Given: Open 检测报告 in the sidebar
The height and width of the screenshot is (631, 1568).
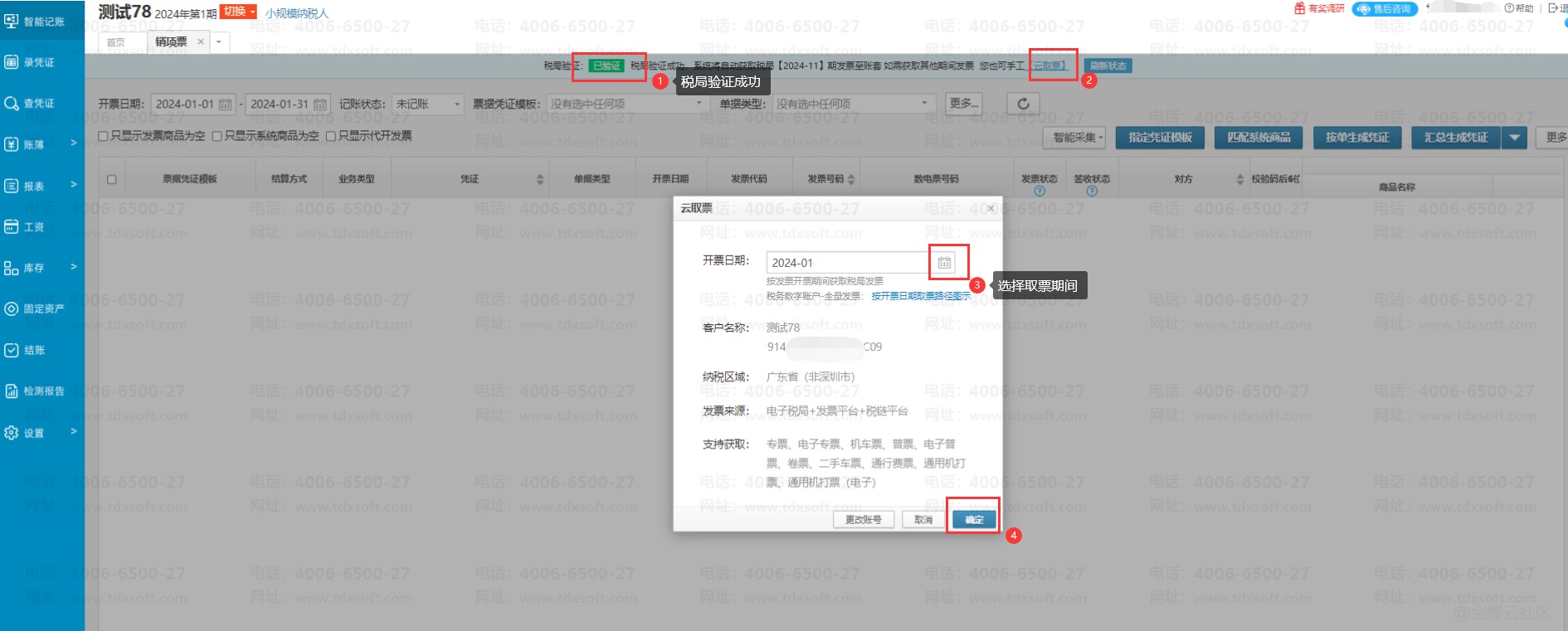Looking at the screenshot, I should tap(43, 391).
